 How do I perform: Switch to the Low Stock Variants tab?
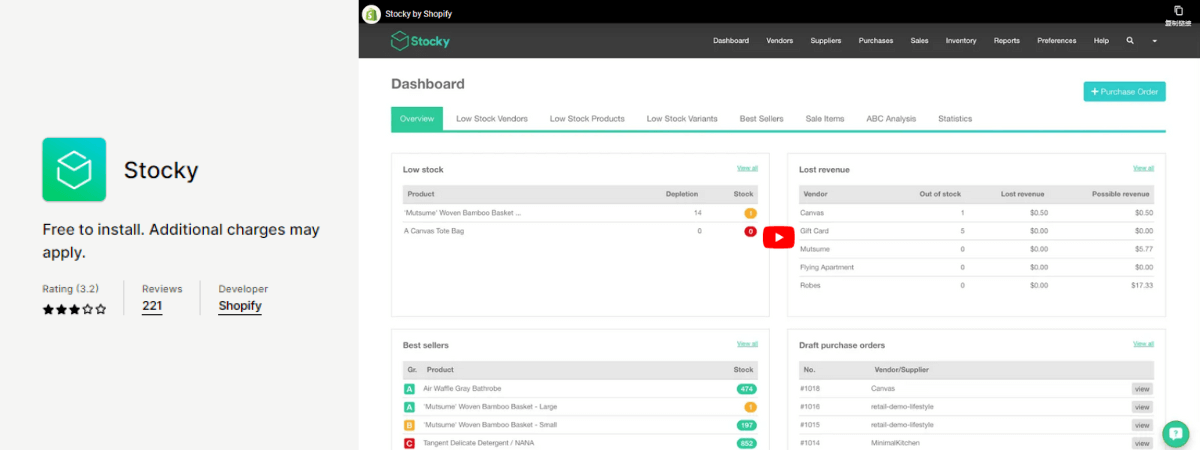click(682, 119)
